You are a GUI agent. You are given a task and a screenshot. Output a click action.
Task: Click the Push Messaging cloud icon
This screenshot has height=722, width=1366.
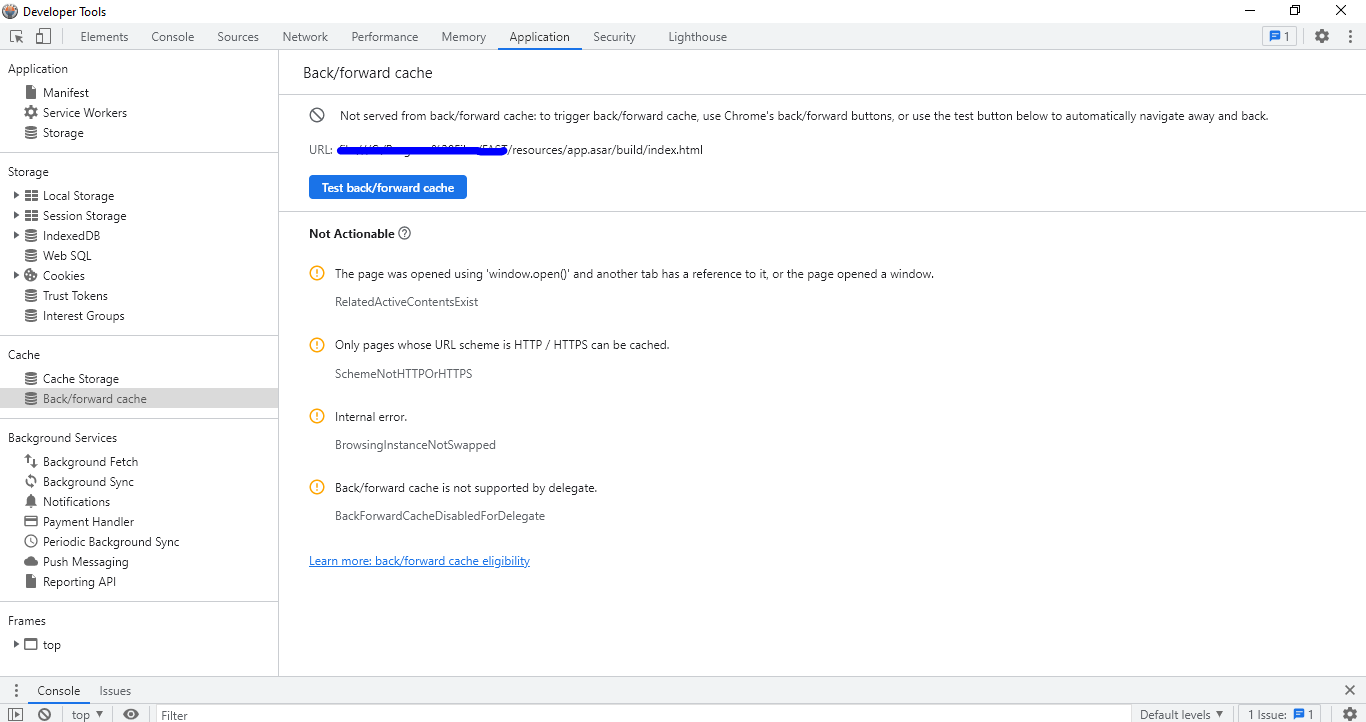tap(31, 561)
